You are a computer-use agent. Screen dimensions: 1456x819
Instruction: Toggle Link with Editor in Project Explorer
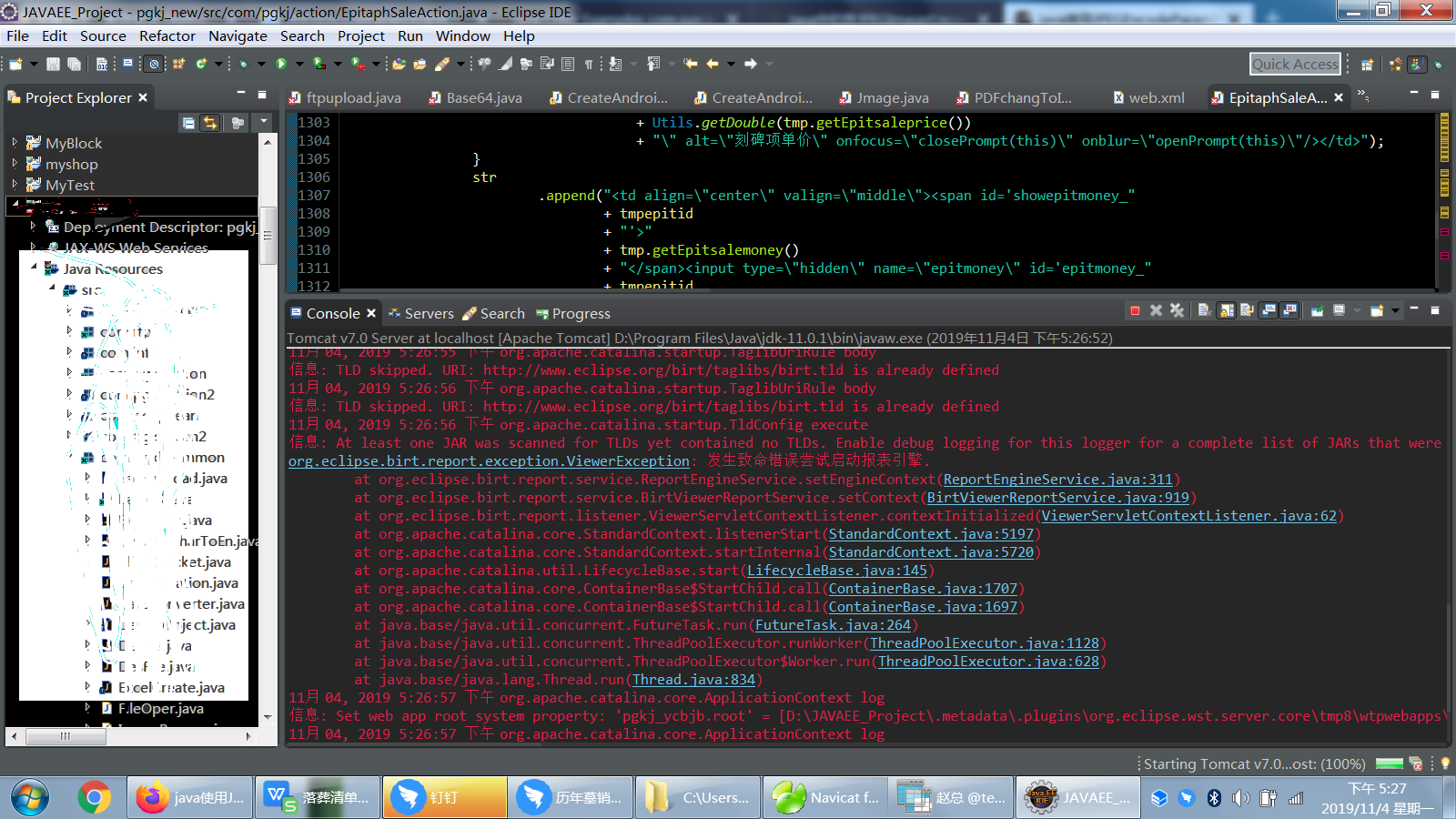(210, 123)
